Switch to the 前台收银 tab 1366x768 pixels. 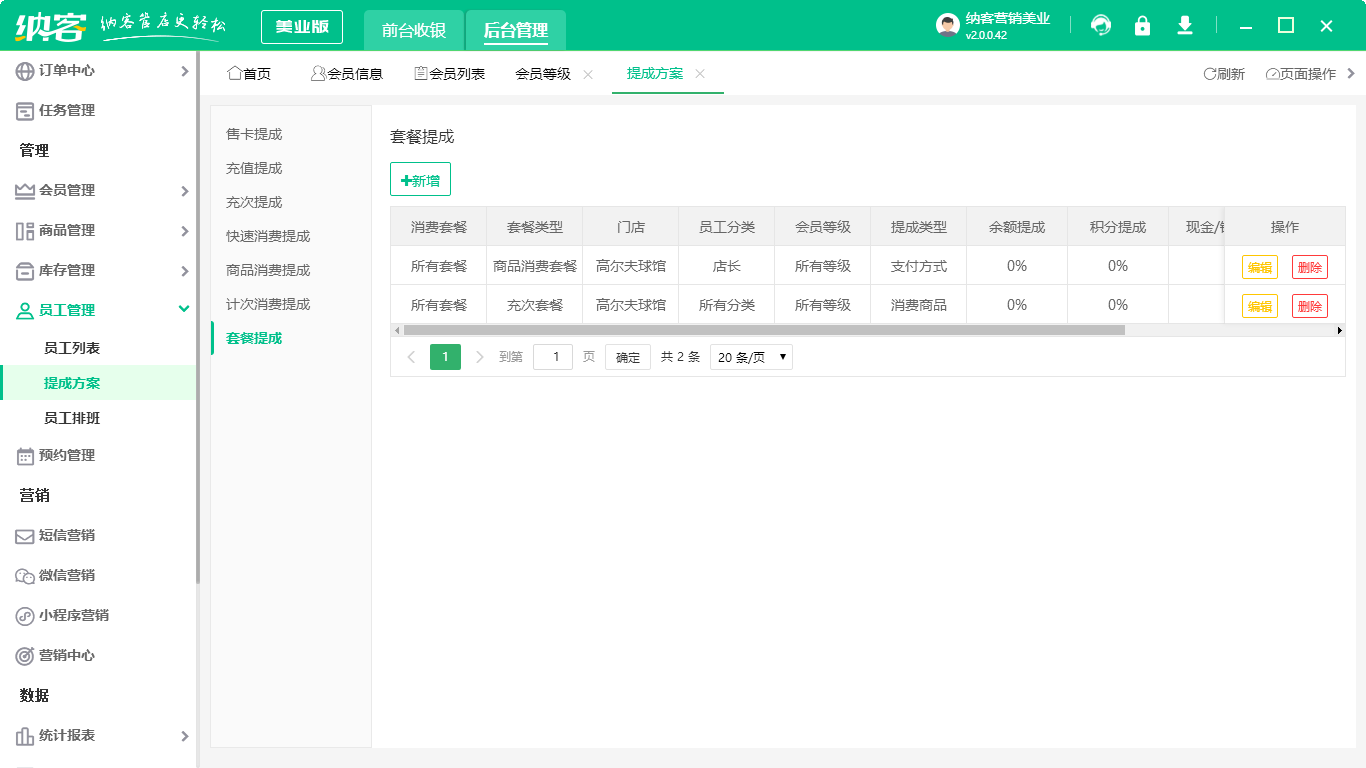click(x=414, y=31)
